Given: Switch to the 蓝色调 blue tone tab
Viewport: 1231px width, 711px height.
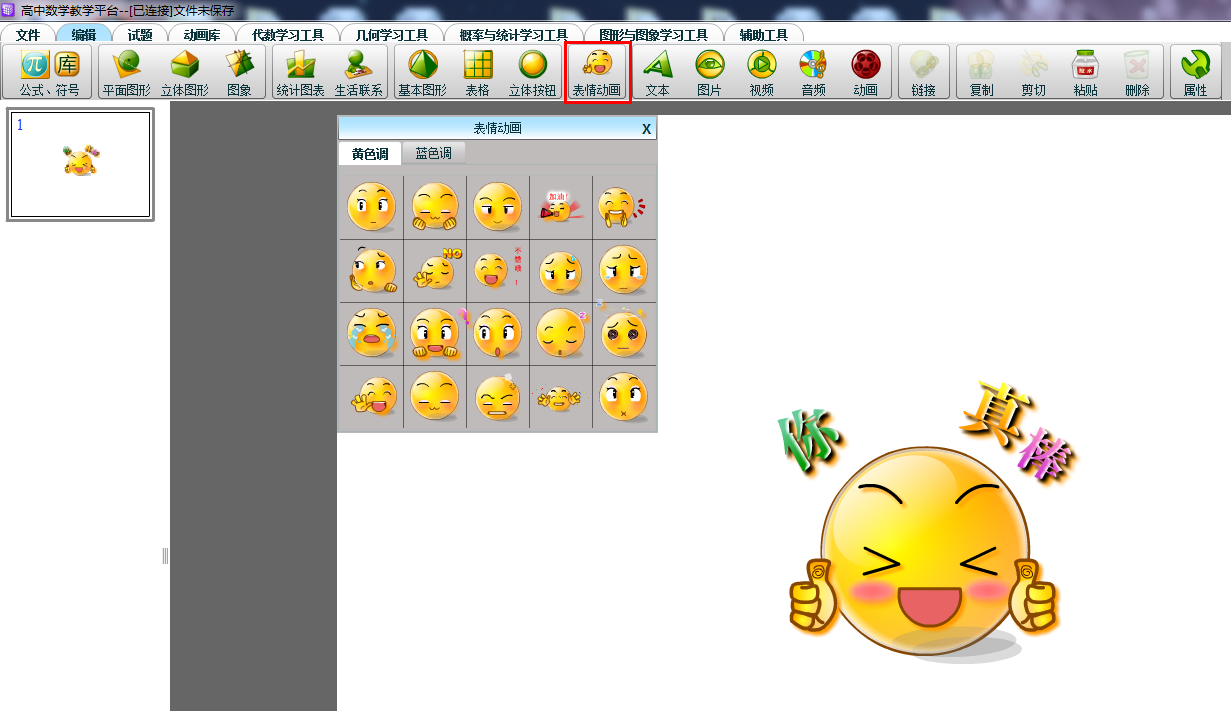Looking at the screenshot, I should 433,153.
